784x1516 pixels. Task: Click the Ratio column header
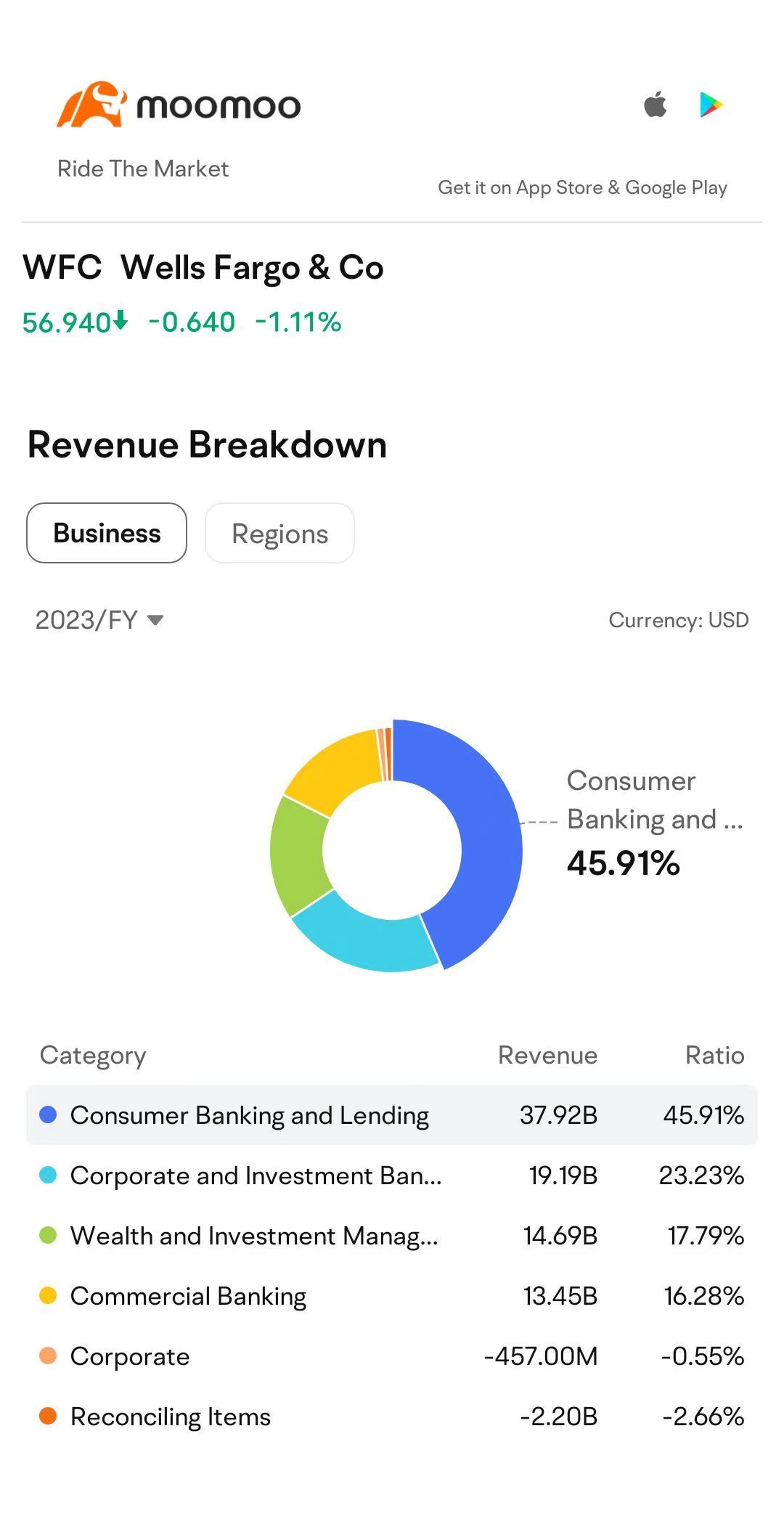tap(715, 1055)
